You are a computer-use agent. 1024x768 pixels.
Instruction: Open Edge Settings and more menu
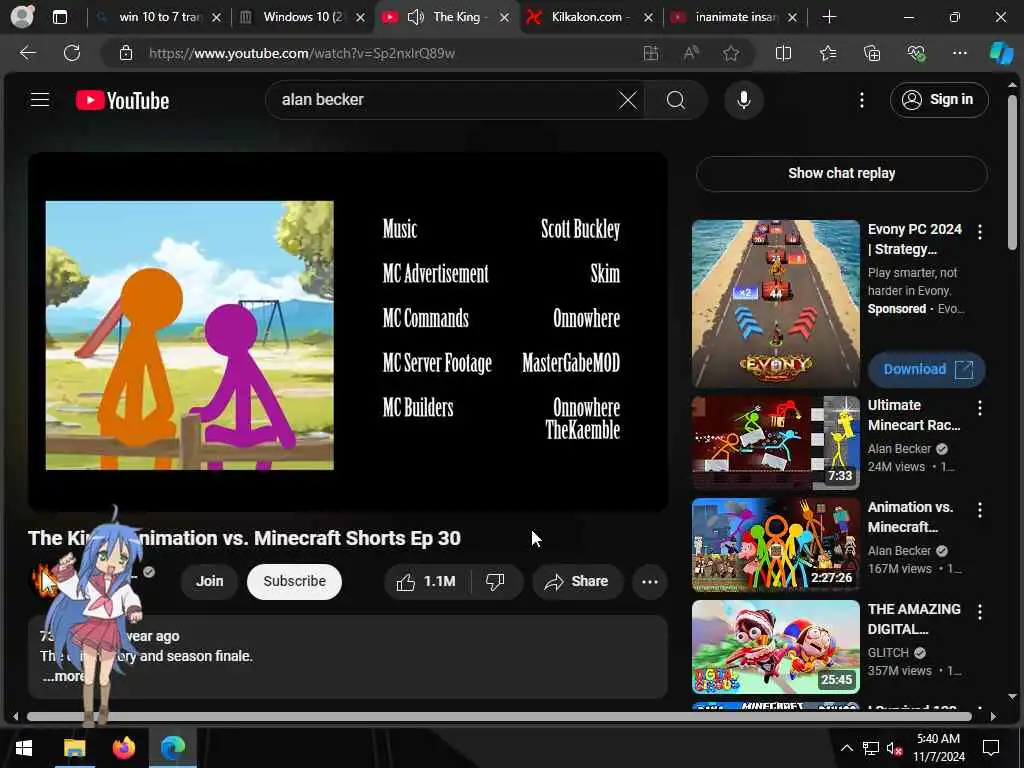[x=959, y=53]
